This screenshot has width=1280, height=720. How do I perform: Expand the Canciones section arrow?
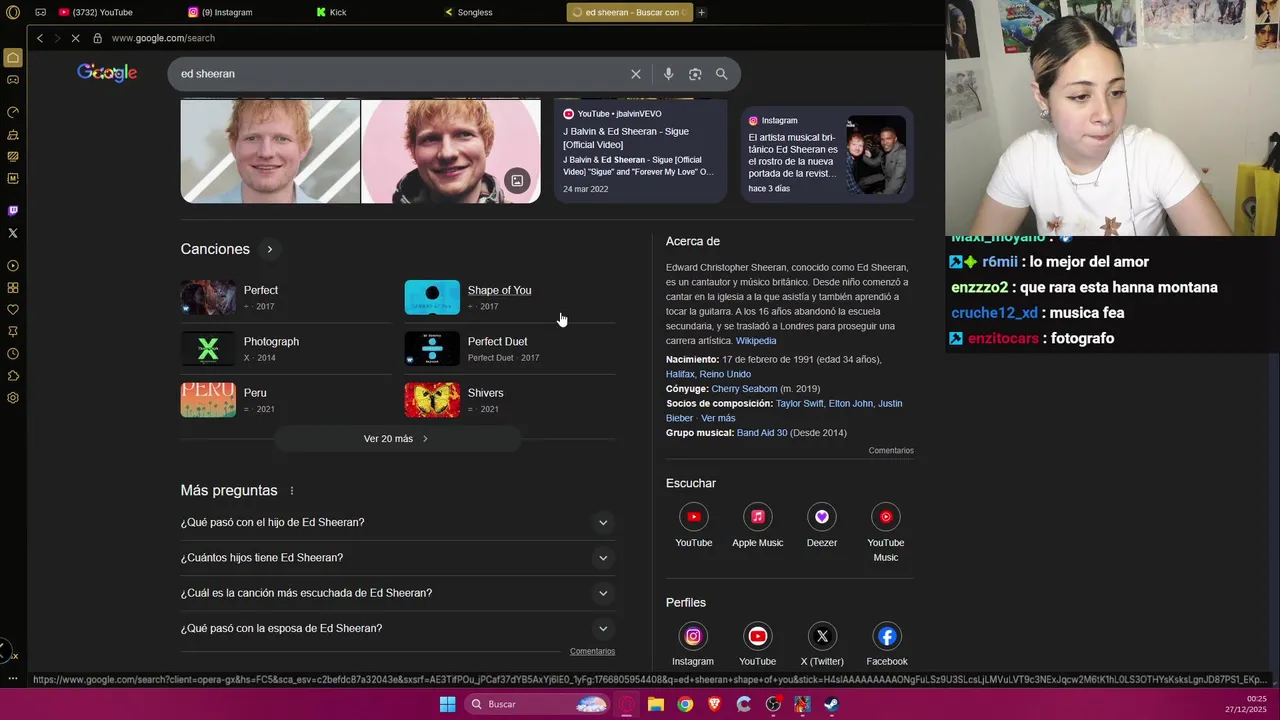[269, 249]
